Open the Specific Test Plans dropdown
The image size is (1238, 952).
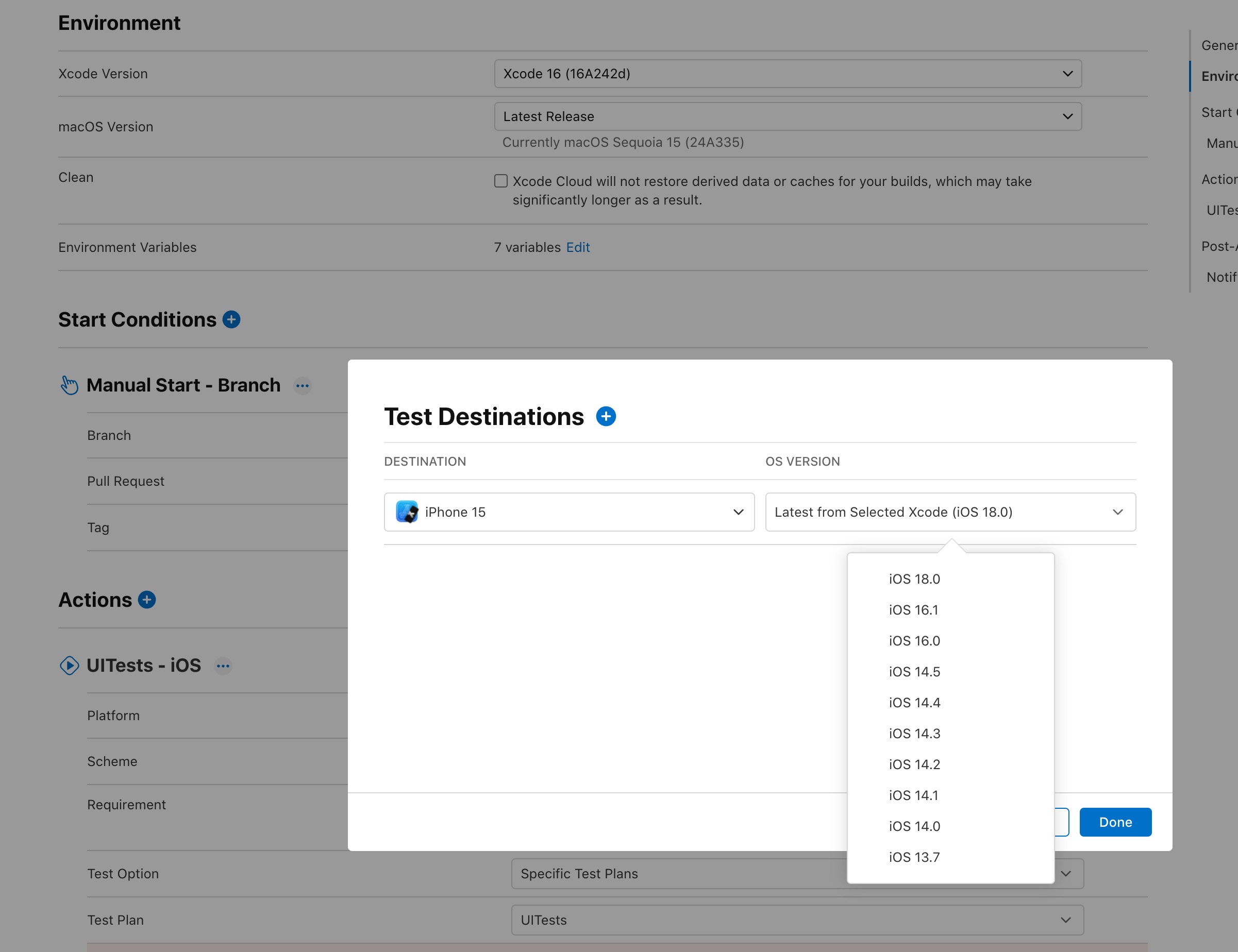pos(797,873)
